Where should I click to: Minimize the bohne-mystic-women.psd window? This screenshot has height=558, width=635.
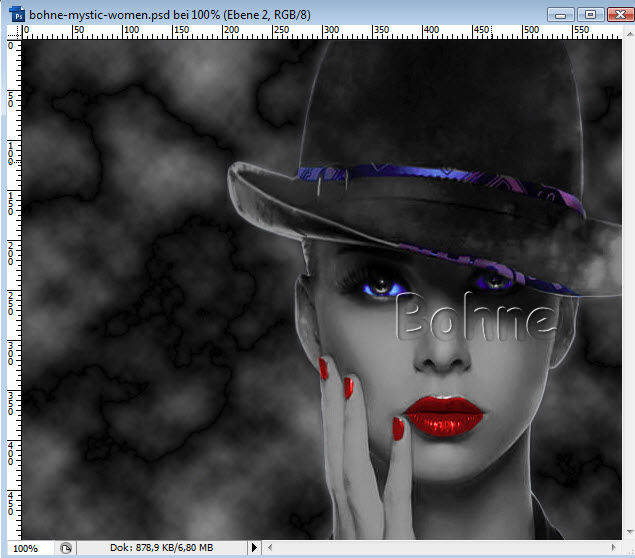pos(562,14)
